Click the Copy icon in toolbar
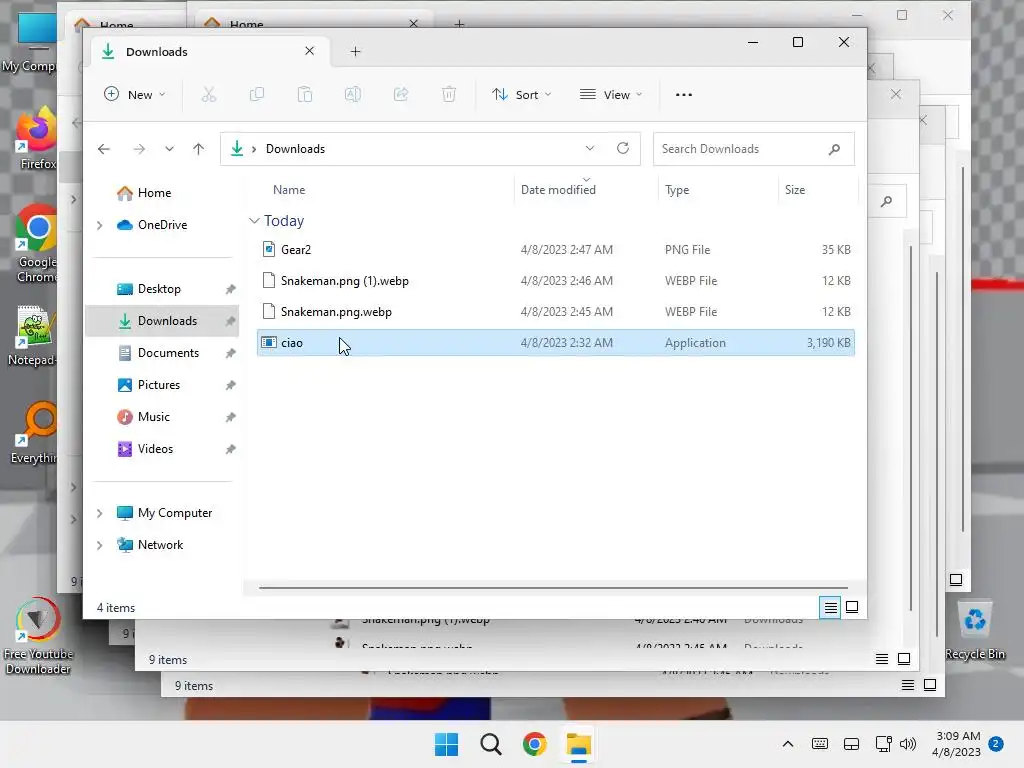 coord(257,95)
